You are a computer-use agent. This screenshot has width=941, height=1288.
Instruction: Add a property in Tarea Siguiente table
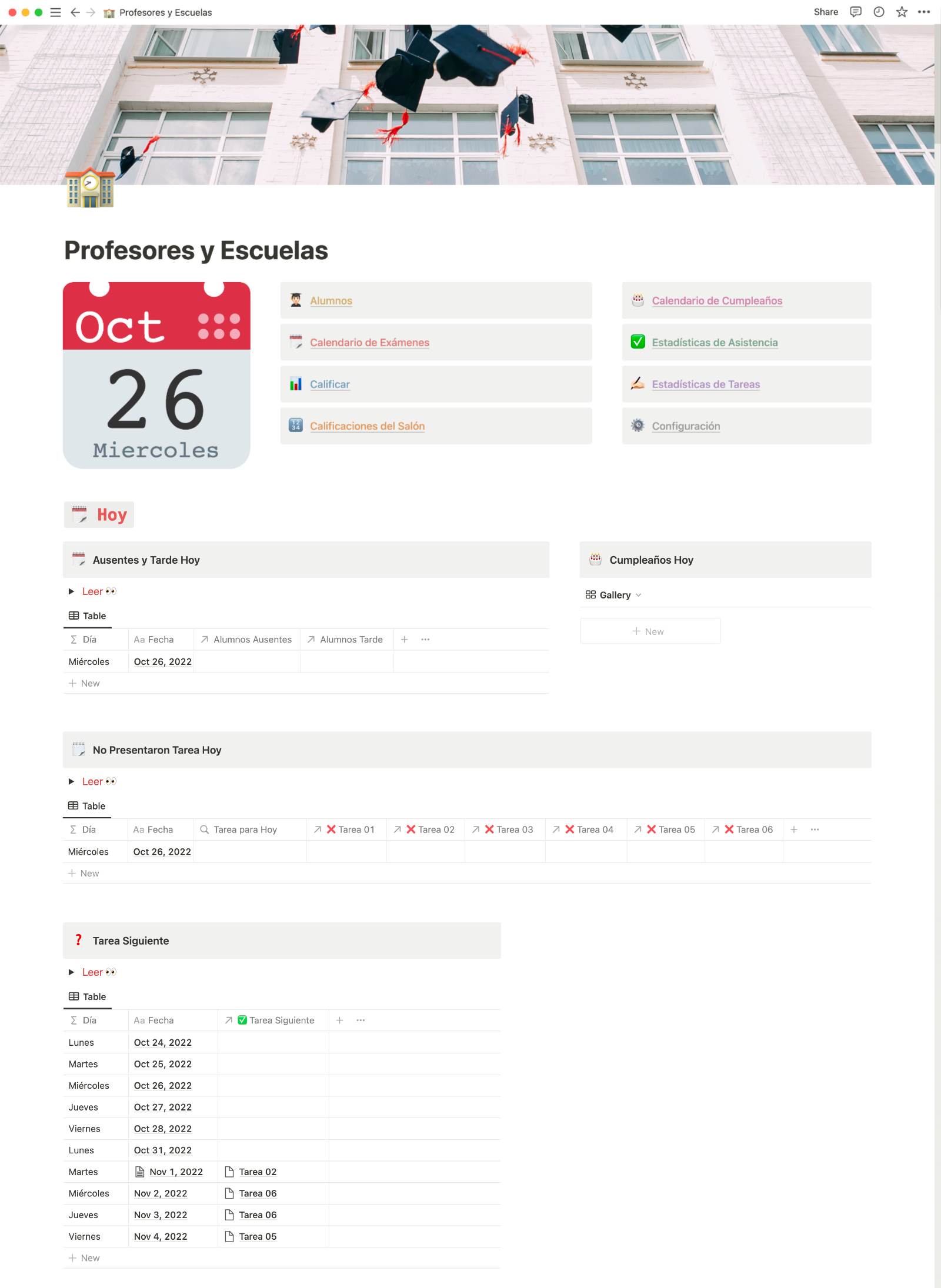coord(339,1021)
